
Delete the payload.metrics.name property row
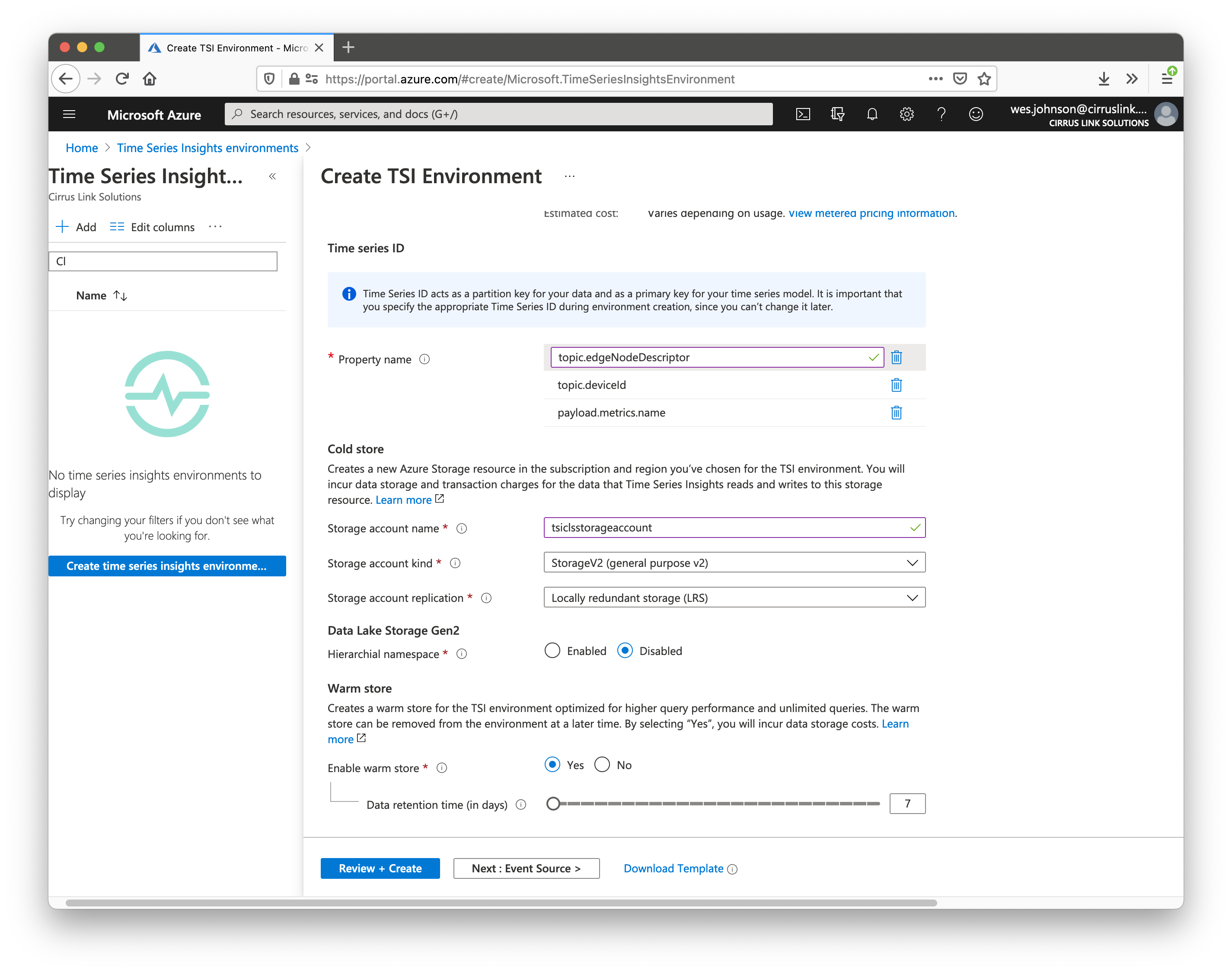point(896,413)
